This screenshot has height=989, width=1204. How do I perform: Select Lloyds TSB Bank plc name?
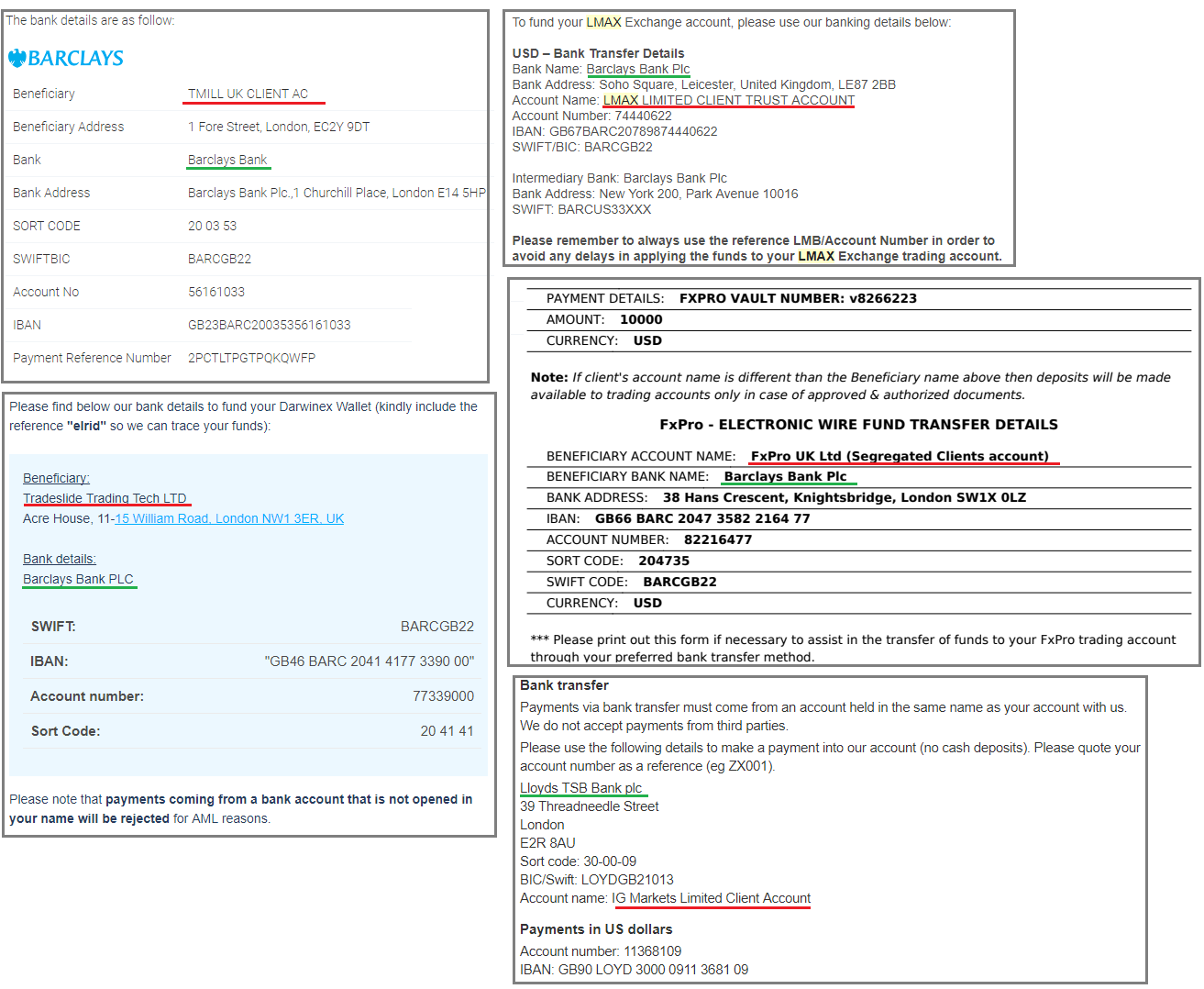coord(580,788)
